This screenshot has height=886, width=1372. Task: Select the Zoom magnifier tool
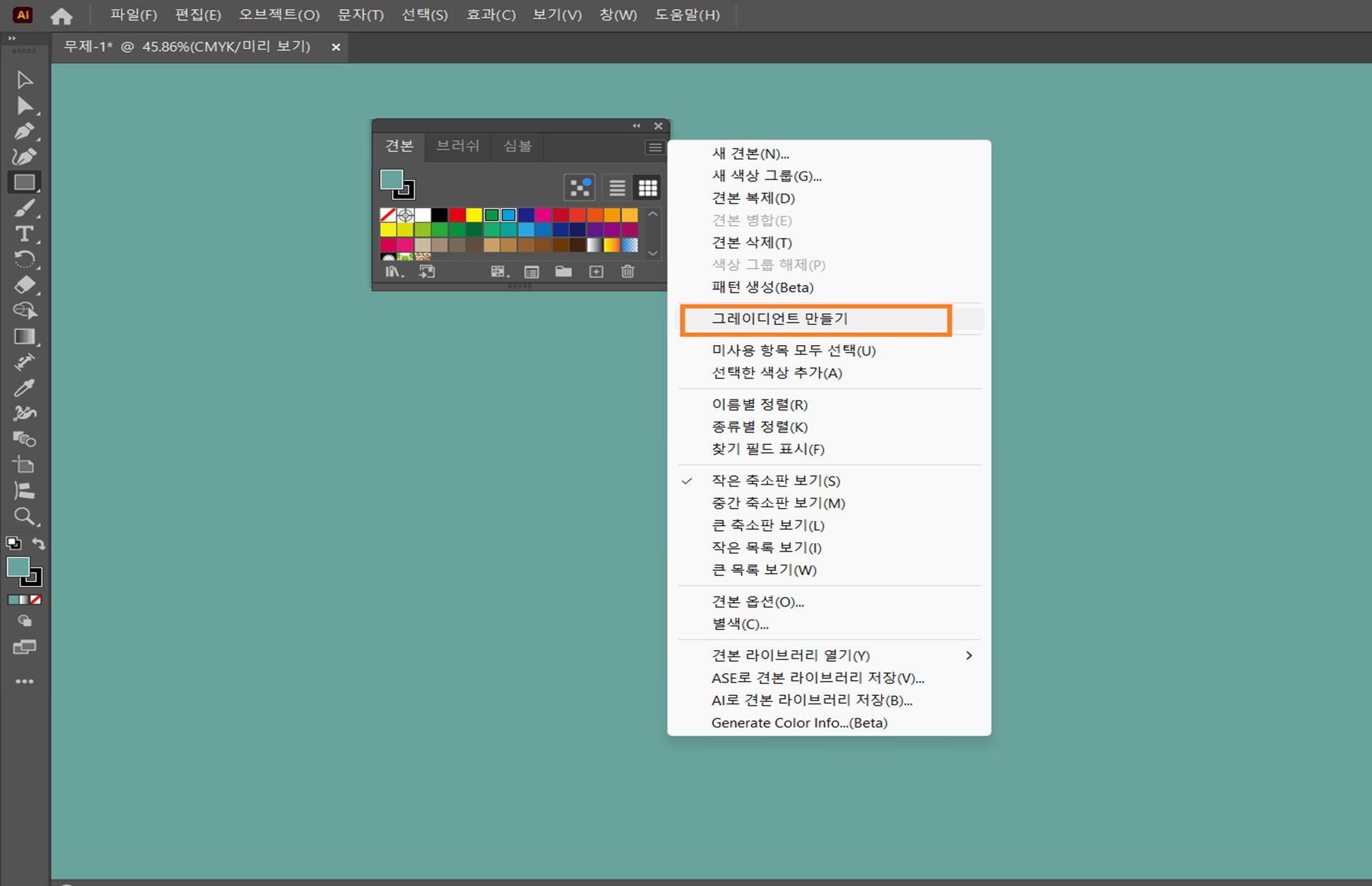pos(24,516)
